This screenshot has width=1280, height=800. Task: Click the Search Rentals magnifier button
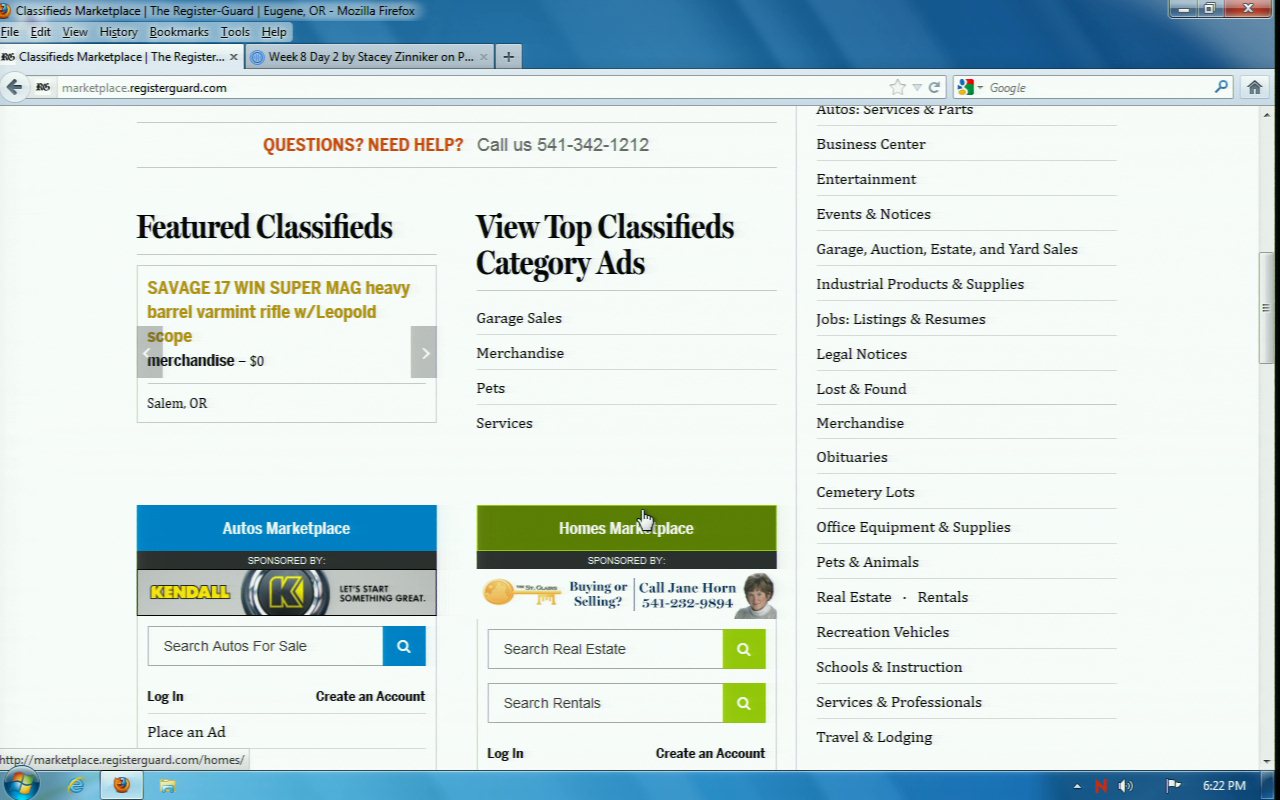point(744,703)
